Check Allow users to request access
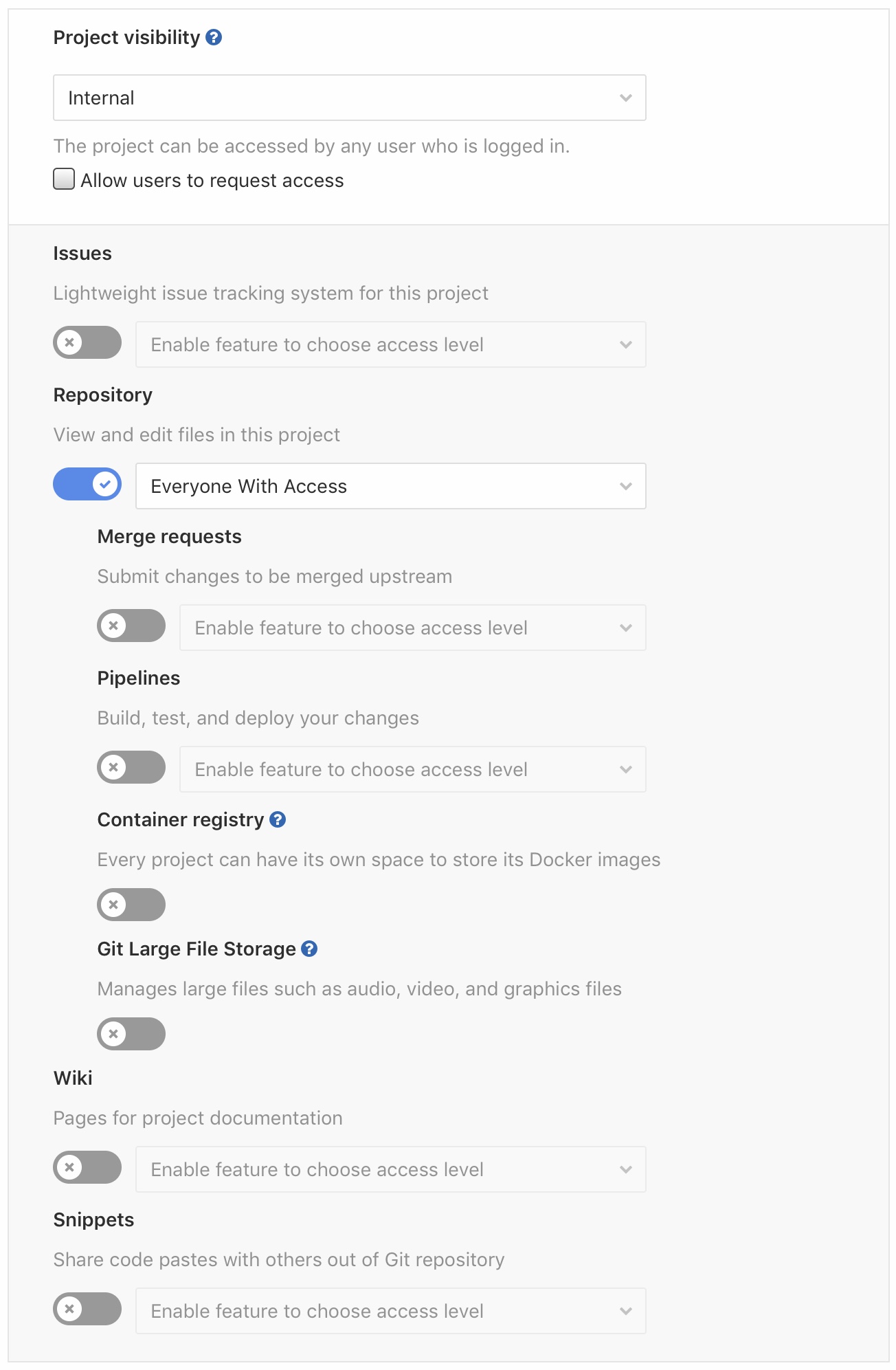Viewport: 896px width, 1370px height. click(64, 179)
